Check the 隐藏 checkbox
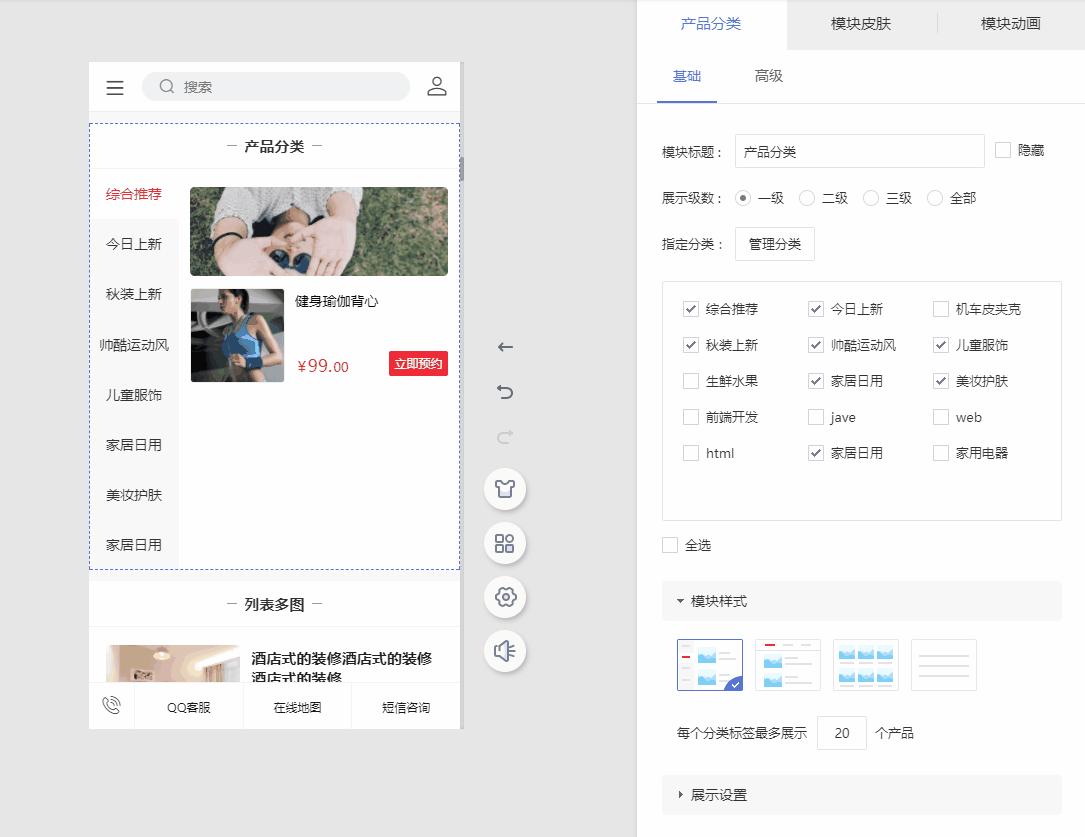The image size is (1085, 837). pos(1003,150)
